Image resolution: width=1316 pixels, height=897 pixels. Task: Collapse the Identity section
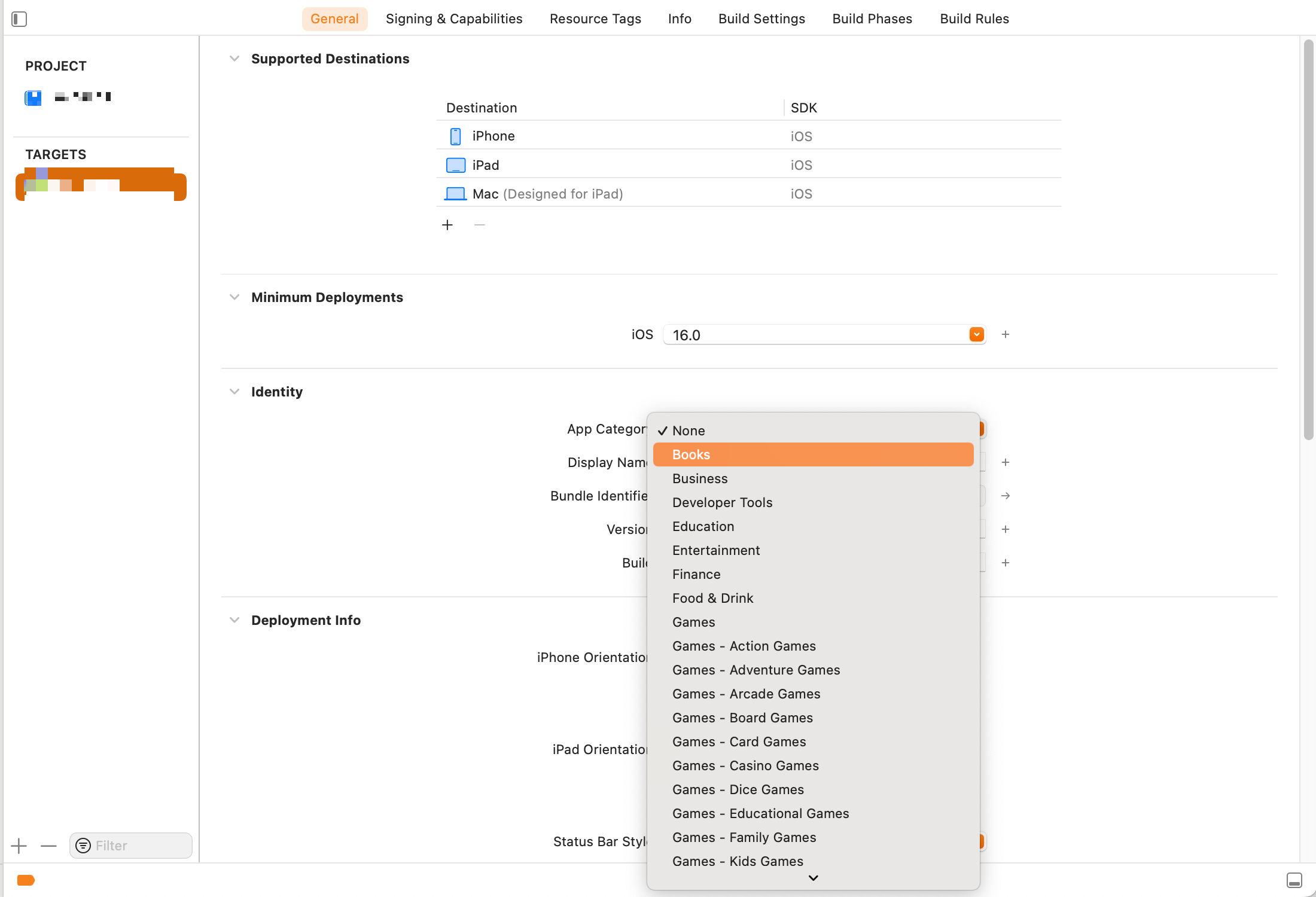[234, 392]
